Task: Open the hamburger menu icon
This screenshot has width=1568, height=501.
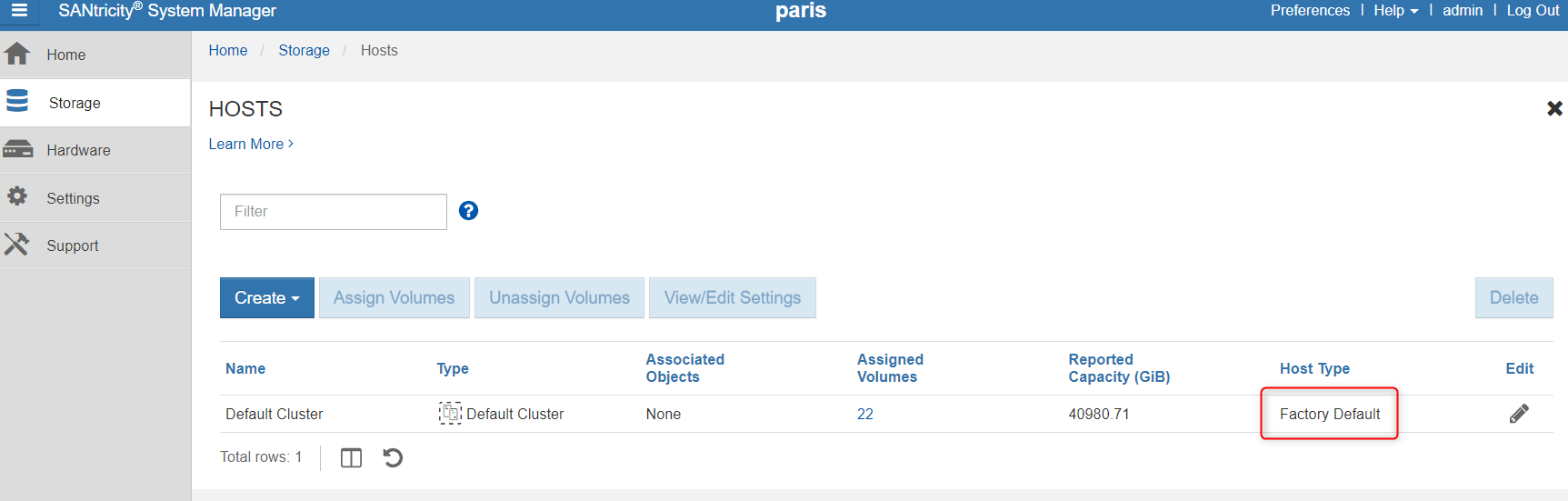Action: click(x=19, y=11)
